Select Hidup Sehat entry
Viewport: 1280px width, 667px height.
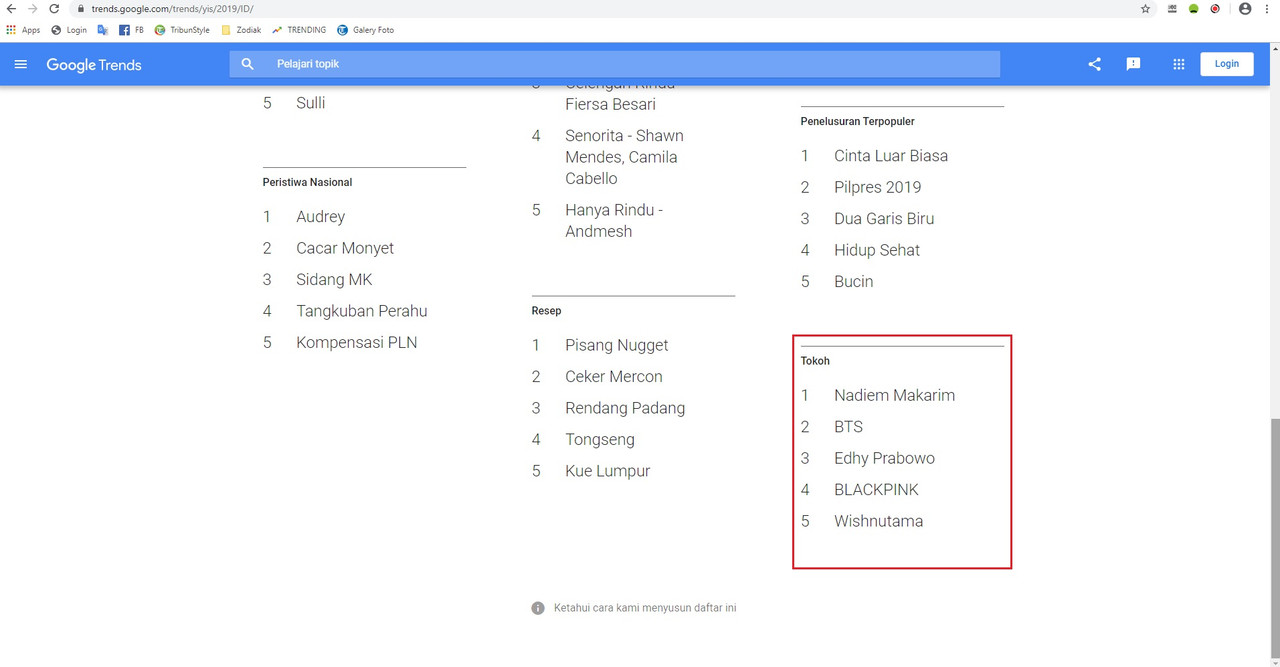877,250
